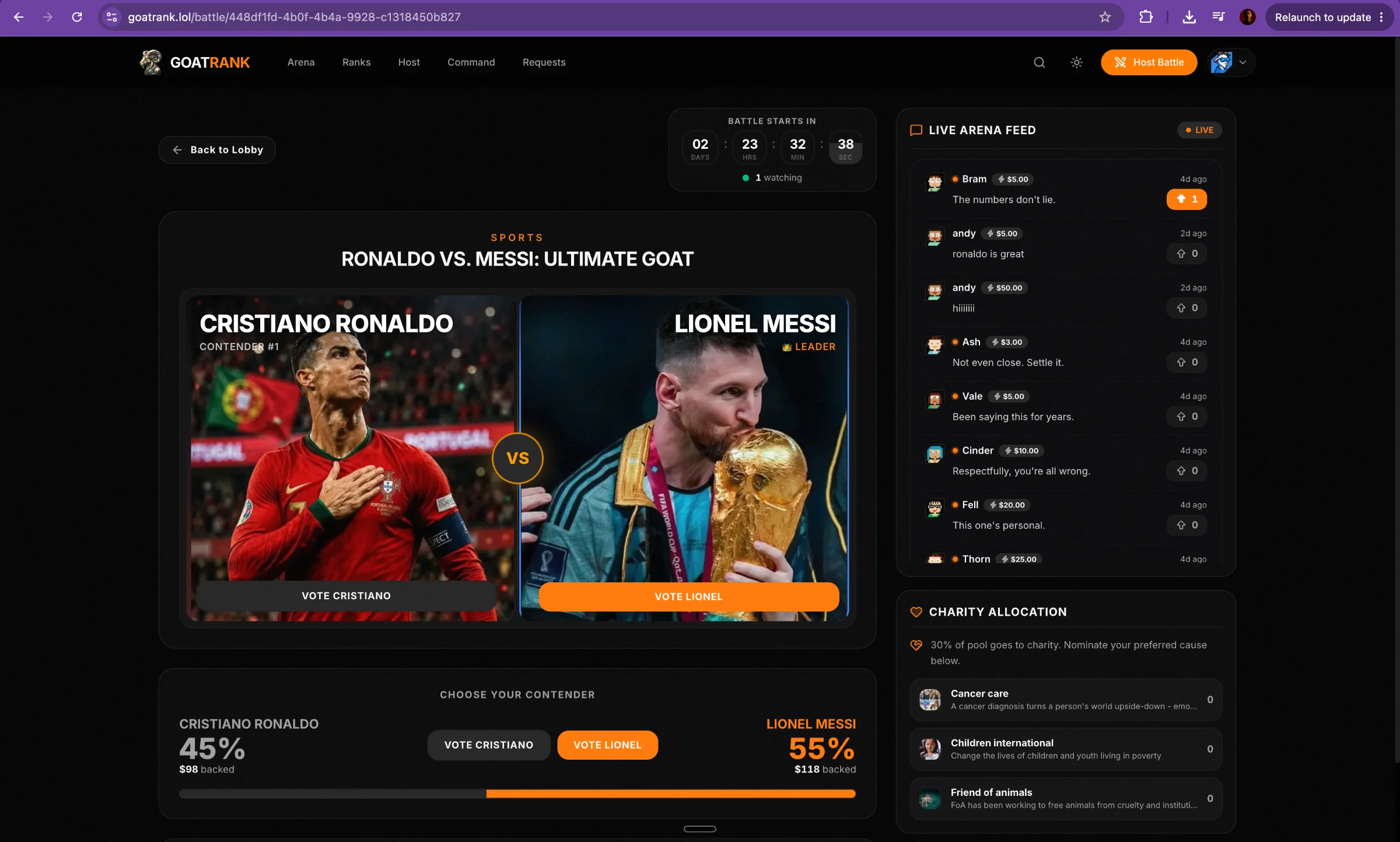This screenshot has width=1400, height=842.
Task: Go to the Ranks nav item
Action: click(356, 62)
